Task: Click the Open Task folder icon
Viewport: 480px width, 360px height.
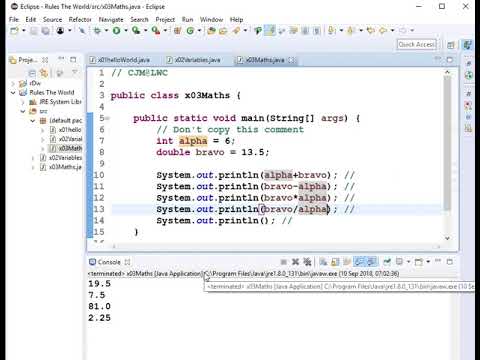Action: [x=223, y=31]
